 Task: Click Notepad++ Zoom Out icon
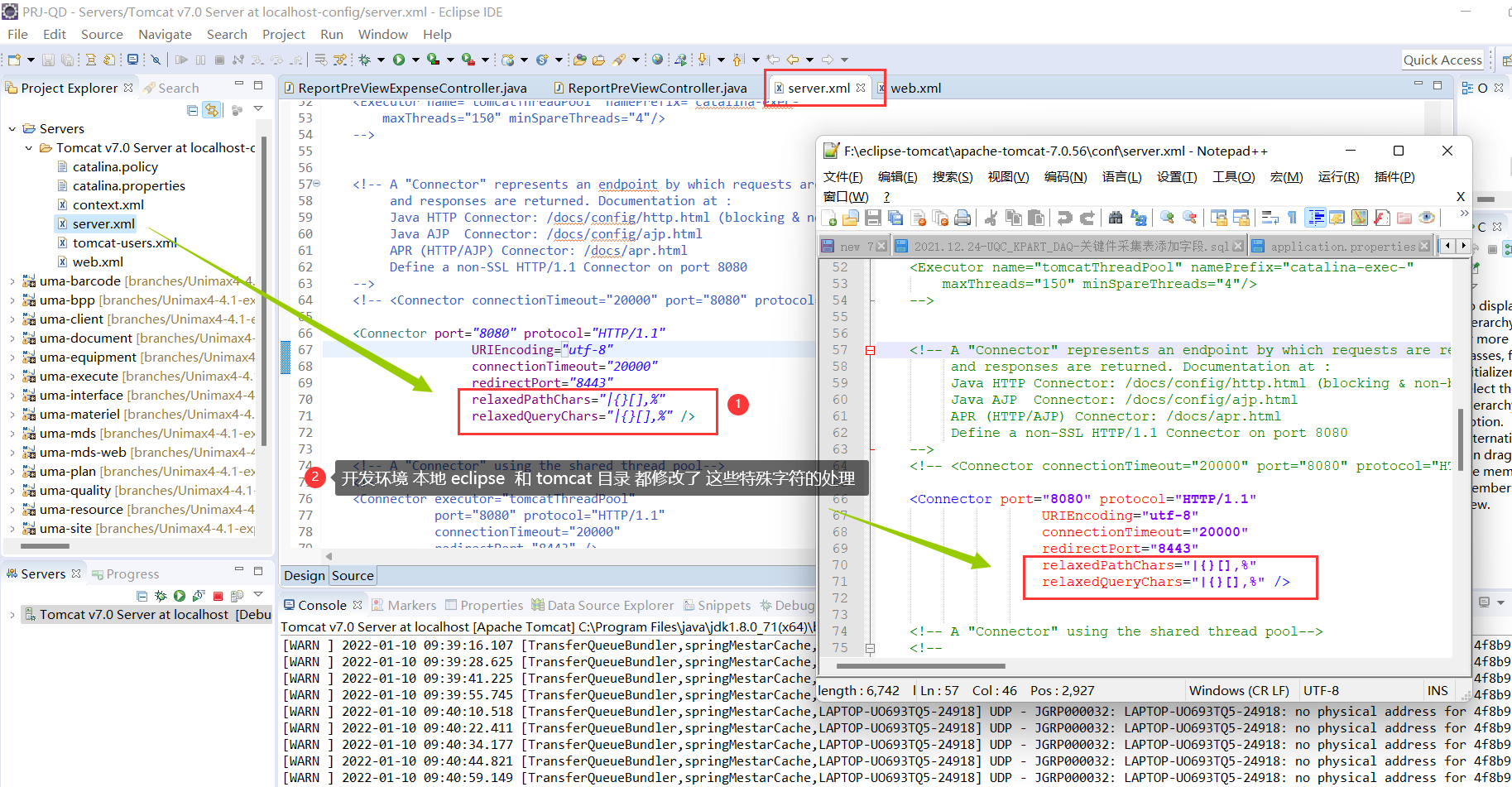[1190, 218]
